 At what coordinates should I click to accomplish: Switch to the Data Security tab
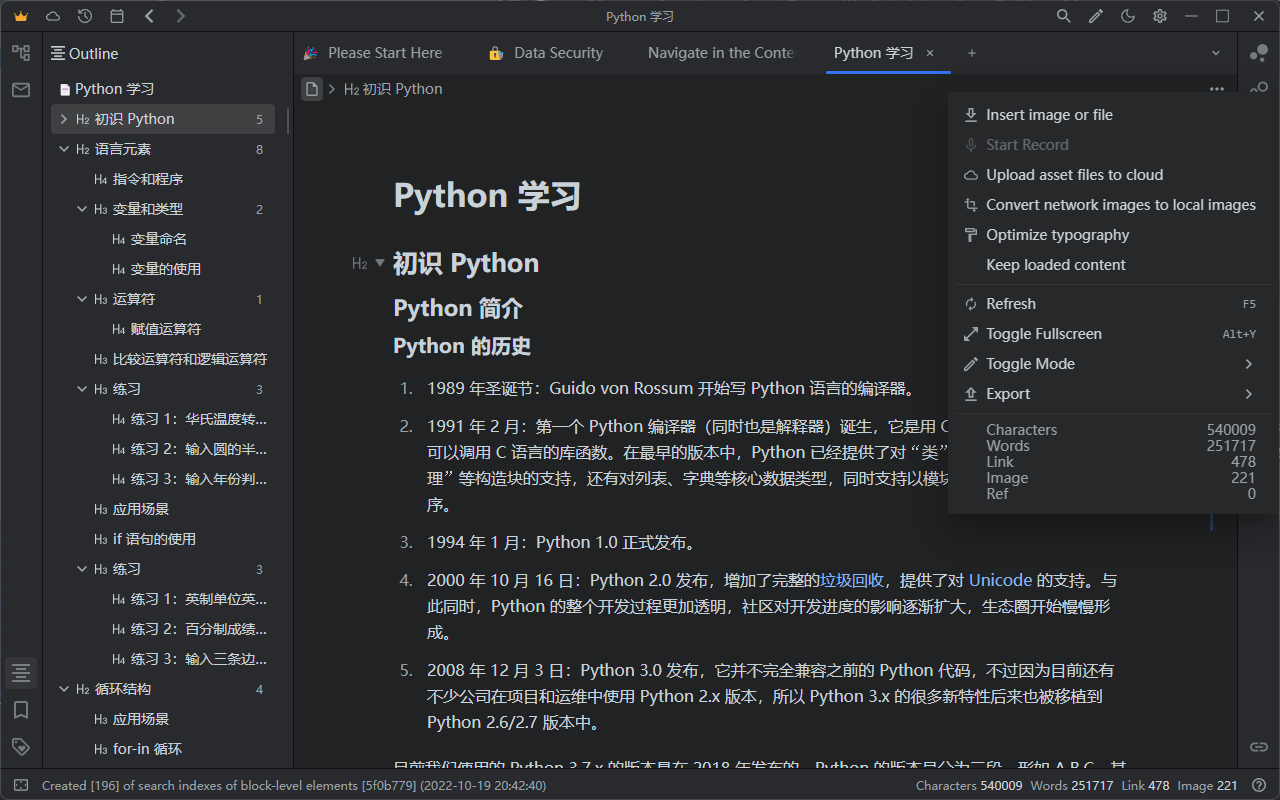click(x=558, y=53)
